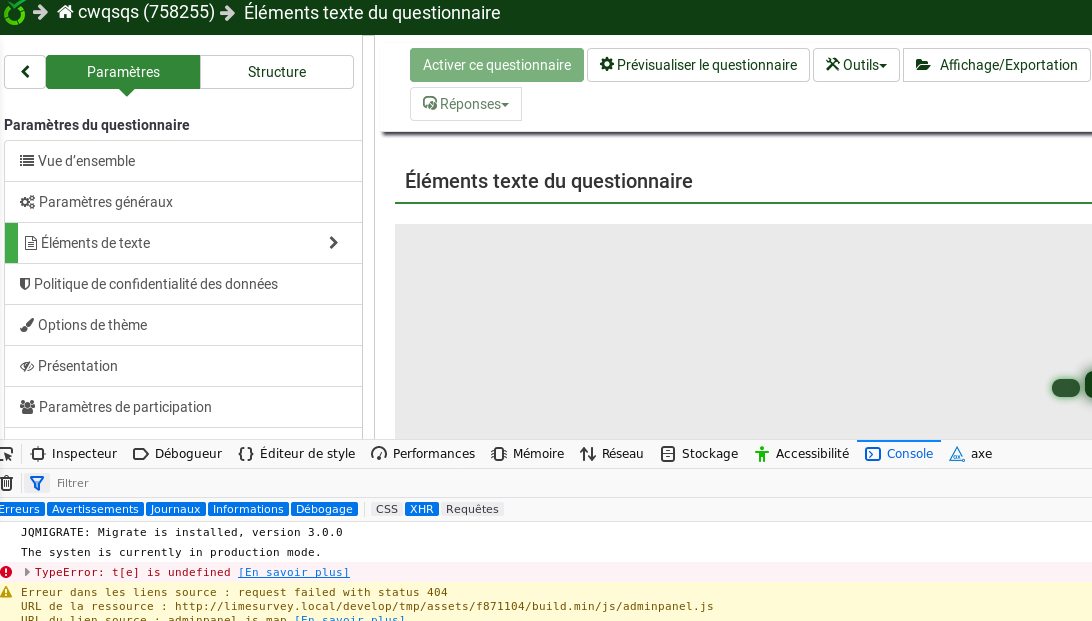Image resolution: width=1092 pixels, height=621 pixels.
Task: Enable the CSS console filter
Action: (386, 509)
